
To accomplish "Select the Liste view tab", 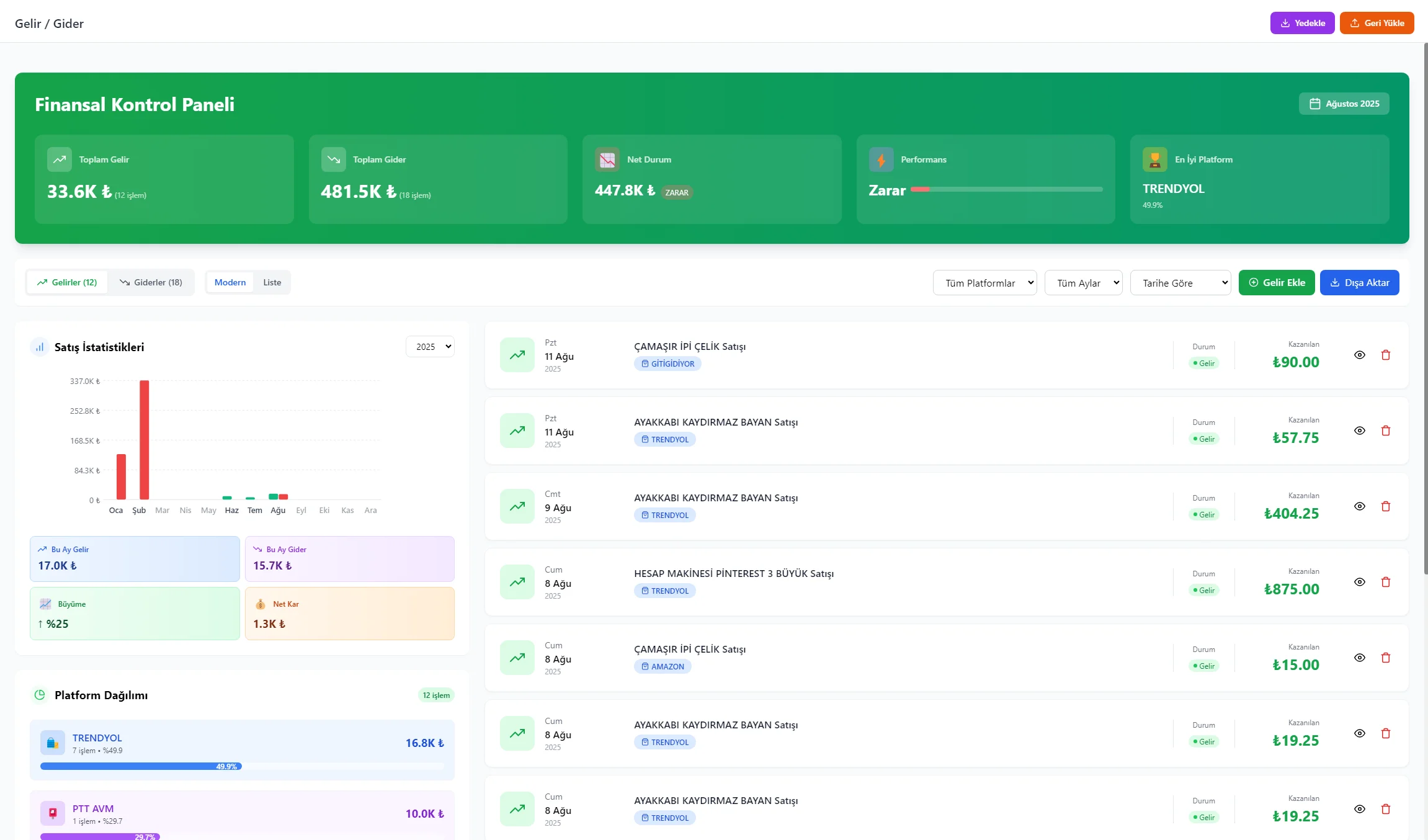I will [272, 282].
